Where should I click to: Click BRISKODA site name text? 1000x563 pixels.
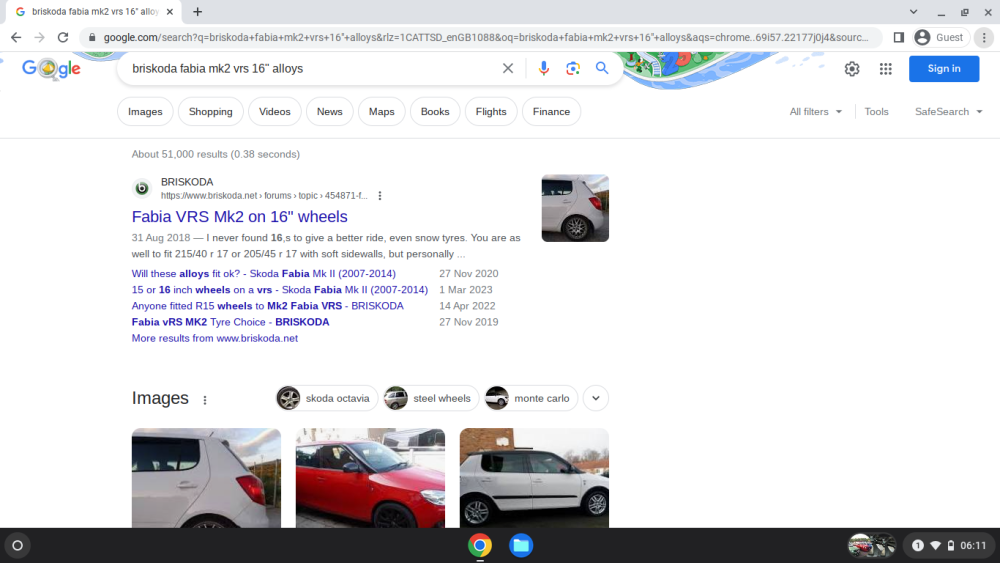[187, 182]
